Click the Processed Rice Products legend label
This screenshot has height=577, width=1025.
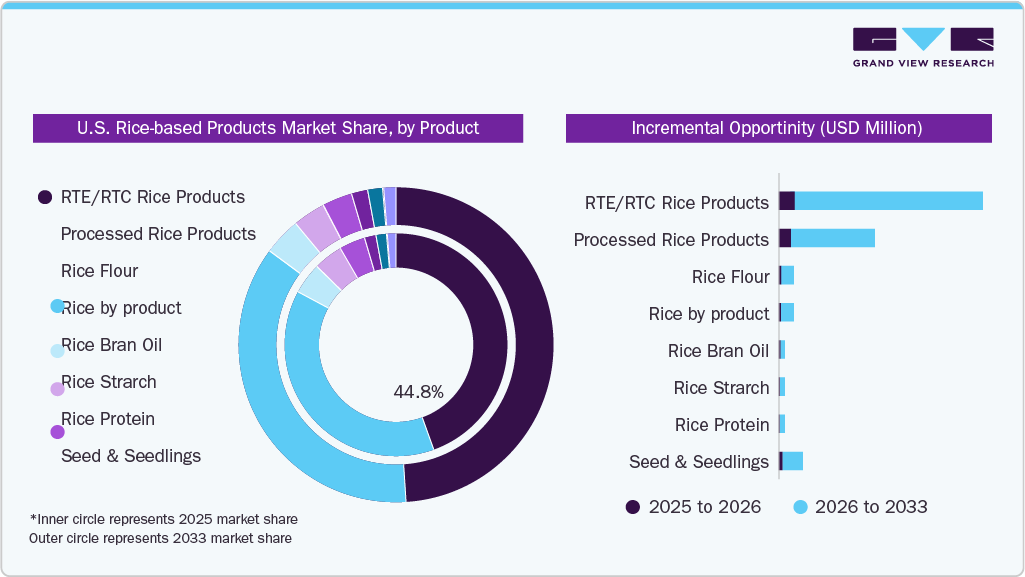[158, 234]
